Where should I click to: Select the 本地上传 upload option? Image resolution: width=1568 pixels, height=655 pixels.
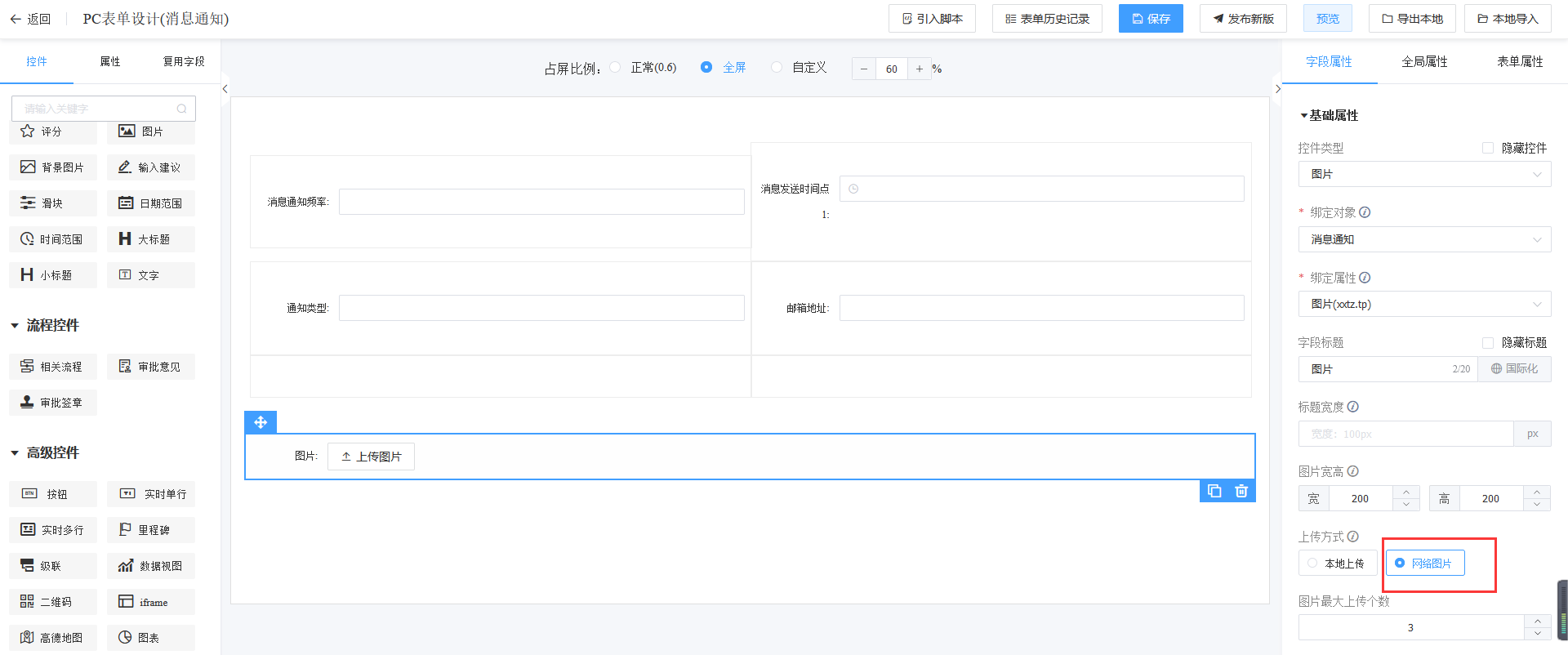pyautogui.click(x=1337, y=564)
